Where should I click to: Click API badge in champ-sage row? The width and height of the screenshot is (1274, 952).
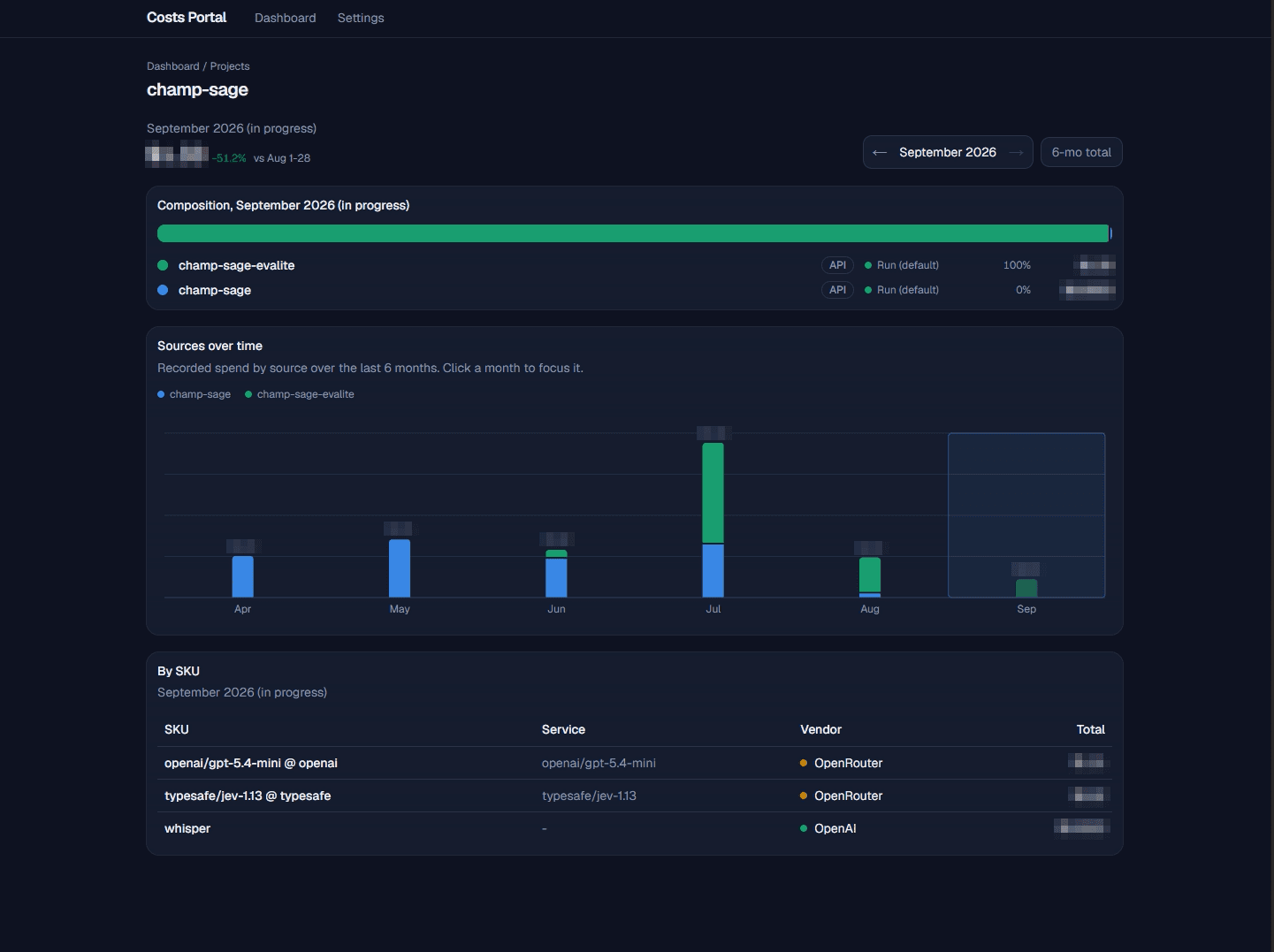[837, 290]
